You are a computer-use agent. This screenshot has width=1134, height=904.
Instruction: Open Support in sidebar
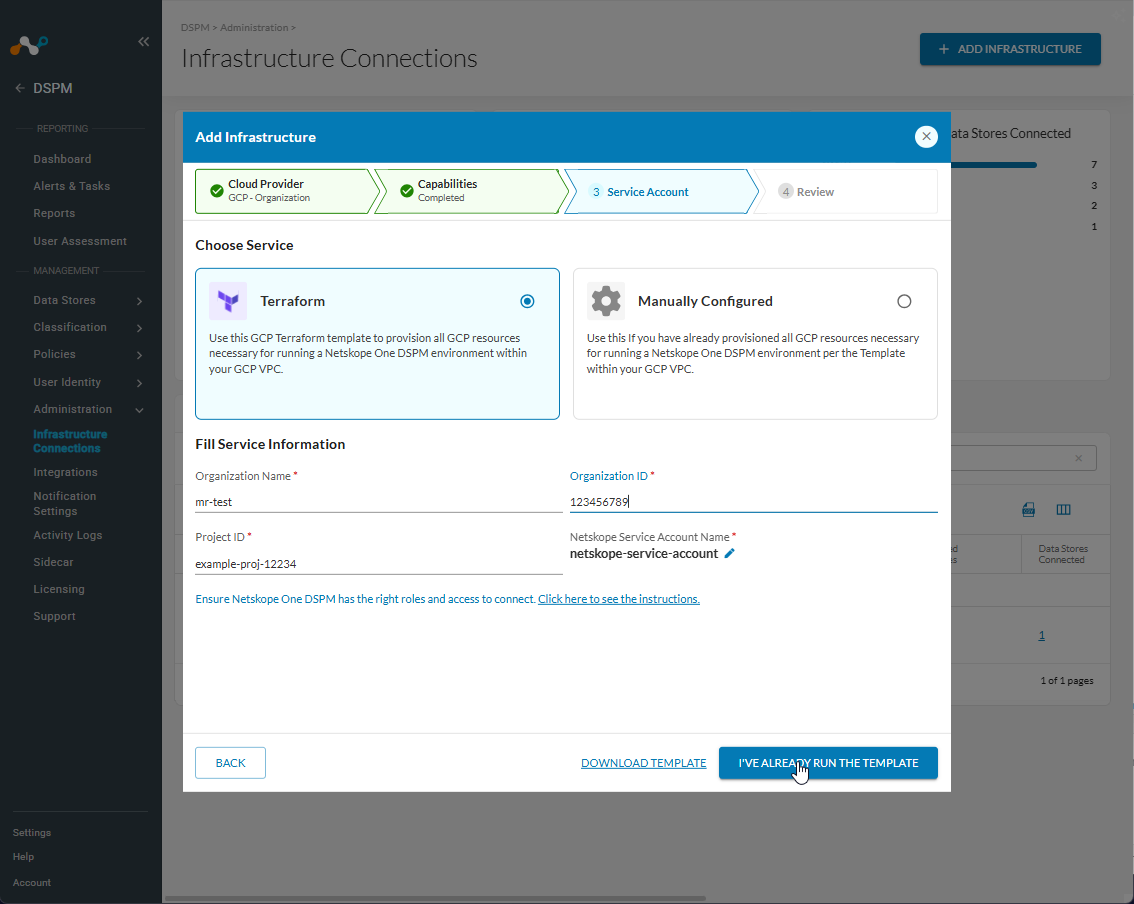coord(54,616)
